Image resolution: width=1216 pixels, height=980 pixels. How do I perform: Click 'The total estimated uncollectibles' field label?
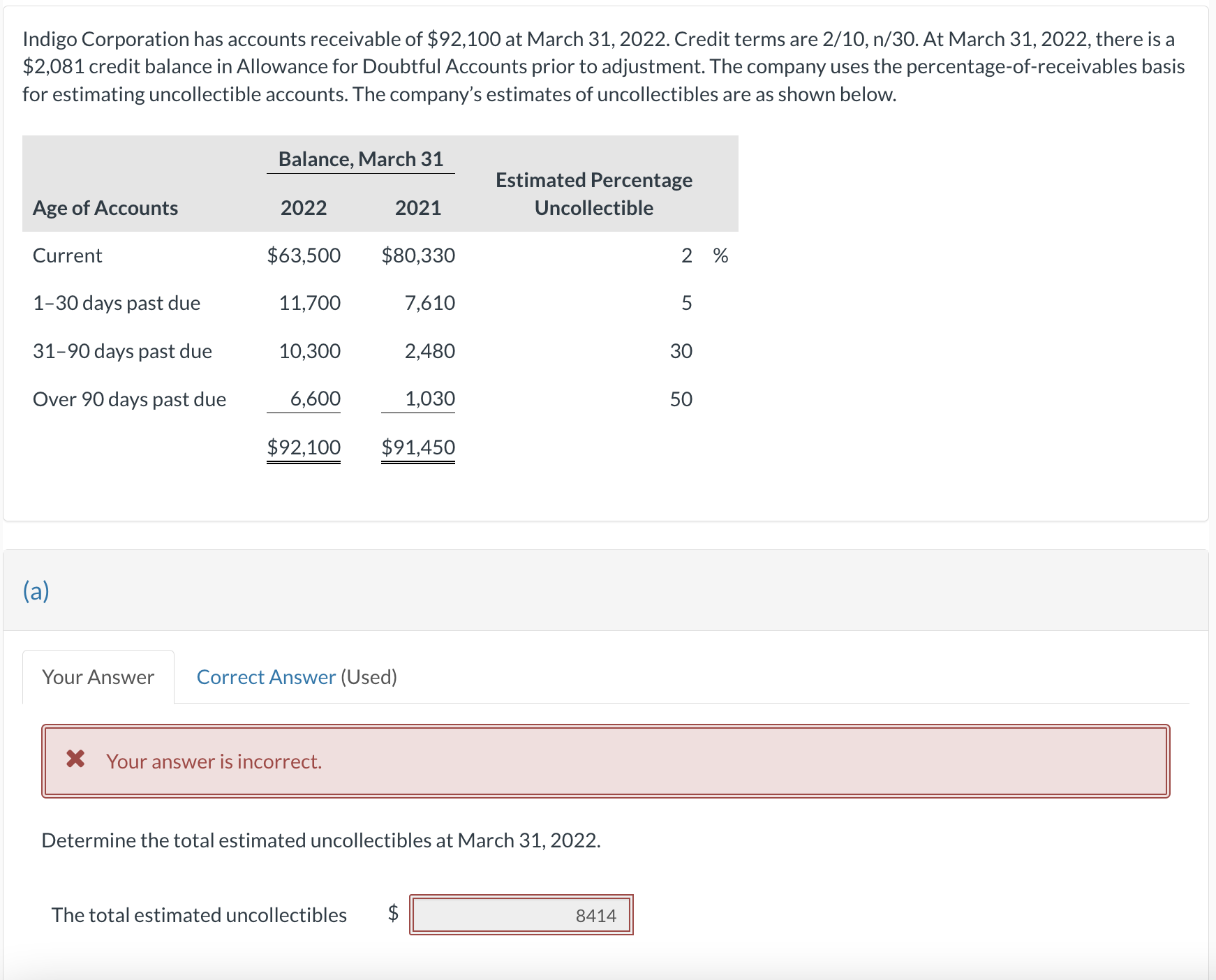[199, 915]
